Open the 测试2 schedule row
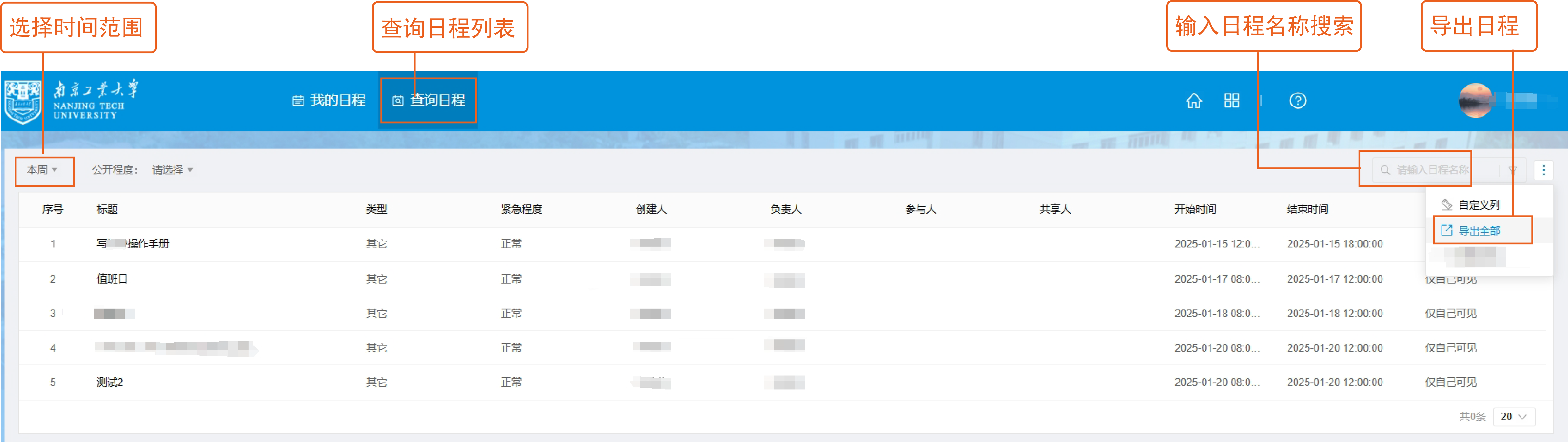 [x=110, y=382]
